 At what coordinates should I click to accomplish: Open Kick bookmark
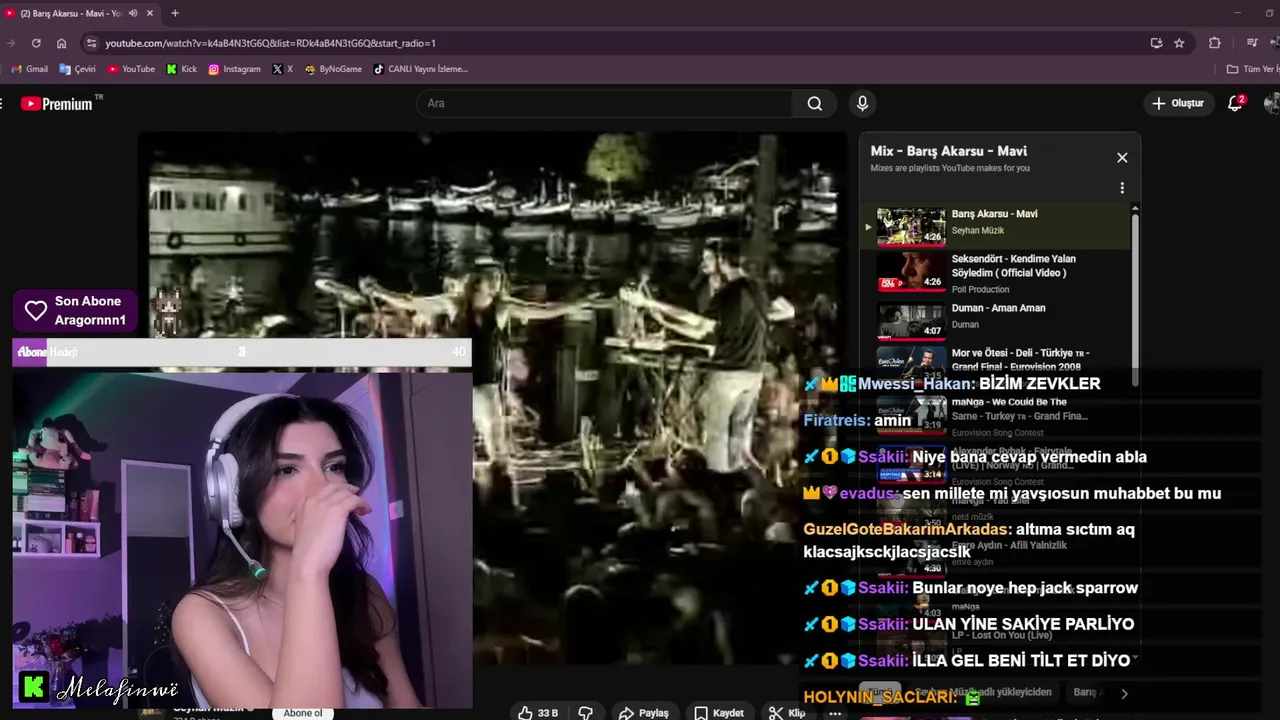tap(182, 69)
